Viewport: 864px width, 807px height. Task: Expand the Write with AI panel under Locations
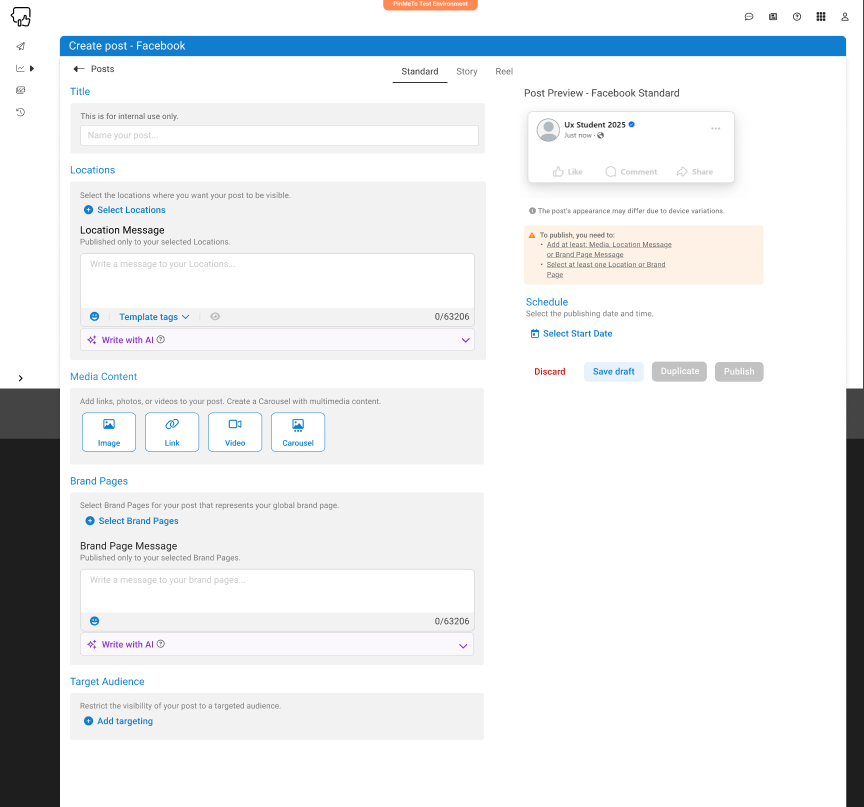click(x=463, y=339)
